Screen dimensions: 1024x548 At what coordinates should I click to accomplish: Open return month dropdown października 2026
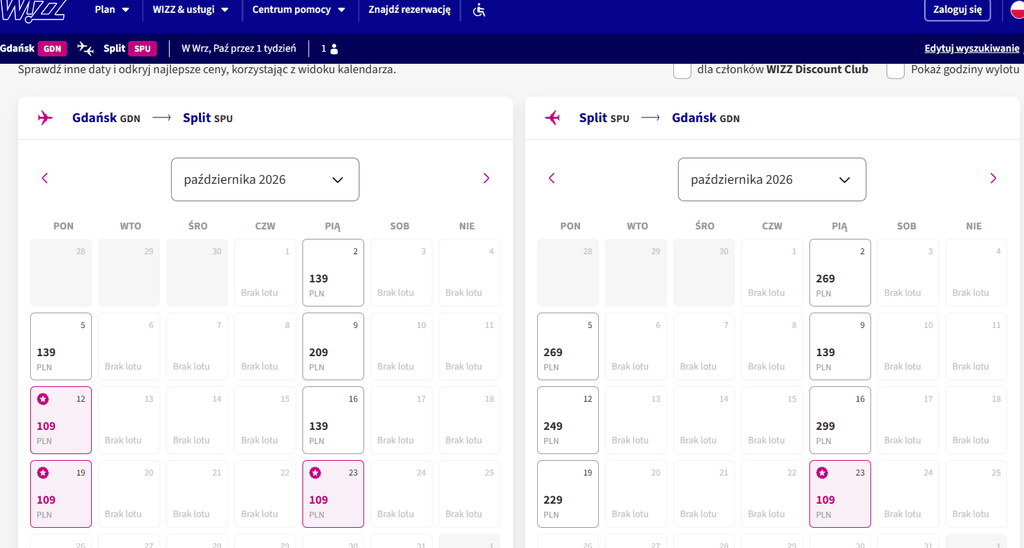(x=772, y=180)
